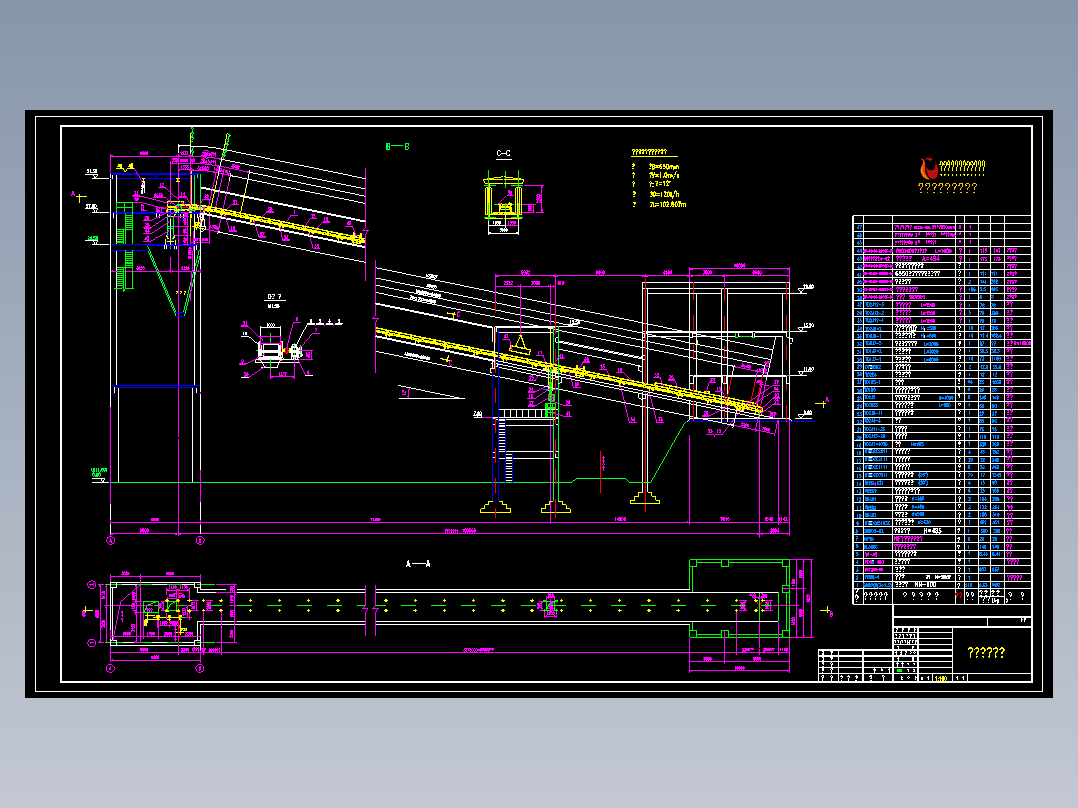Select the A—A plan view title

[418, 564]
